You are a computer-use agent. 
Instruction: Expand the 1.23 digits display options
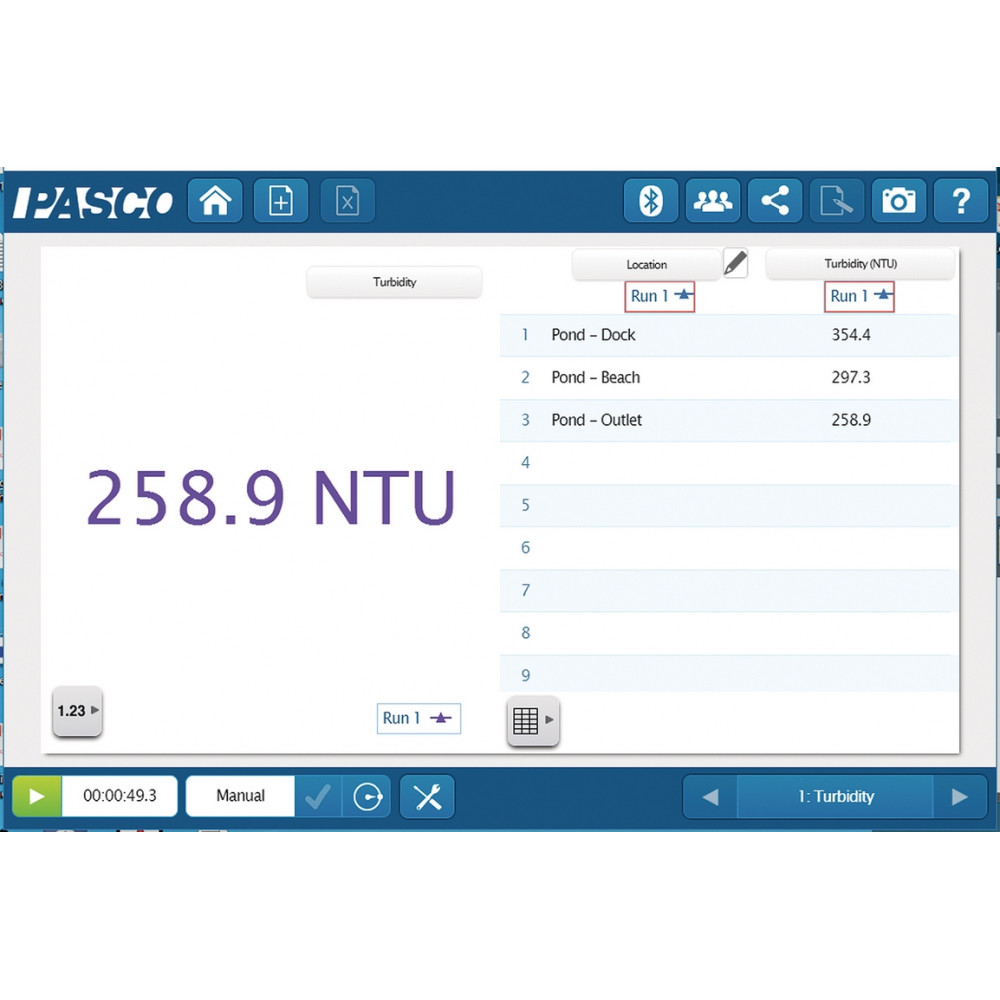coord(77,711)
